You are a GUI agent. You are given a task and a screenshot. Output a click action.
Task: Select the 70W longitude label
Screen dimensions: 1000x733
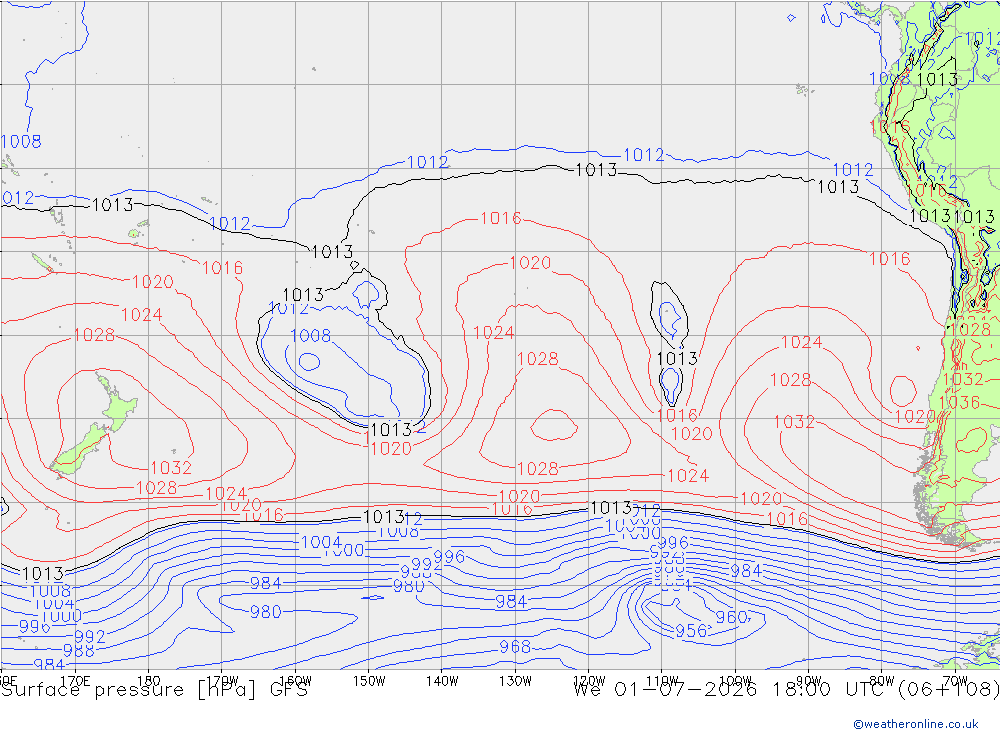955,681
